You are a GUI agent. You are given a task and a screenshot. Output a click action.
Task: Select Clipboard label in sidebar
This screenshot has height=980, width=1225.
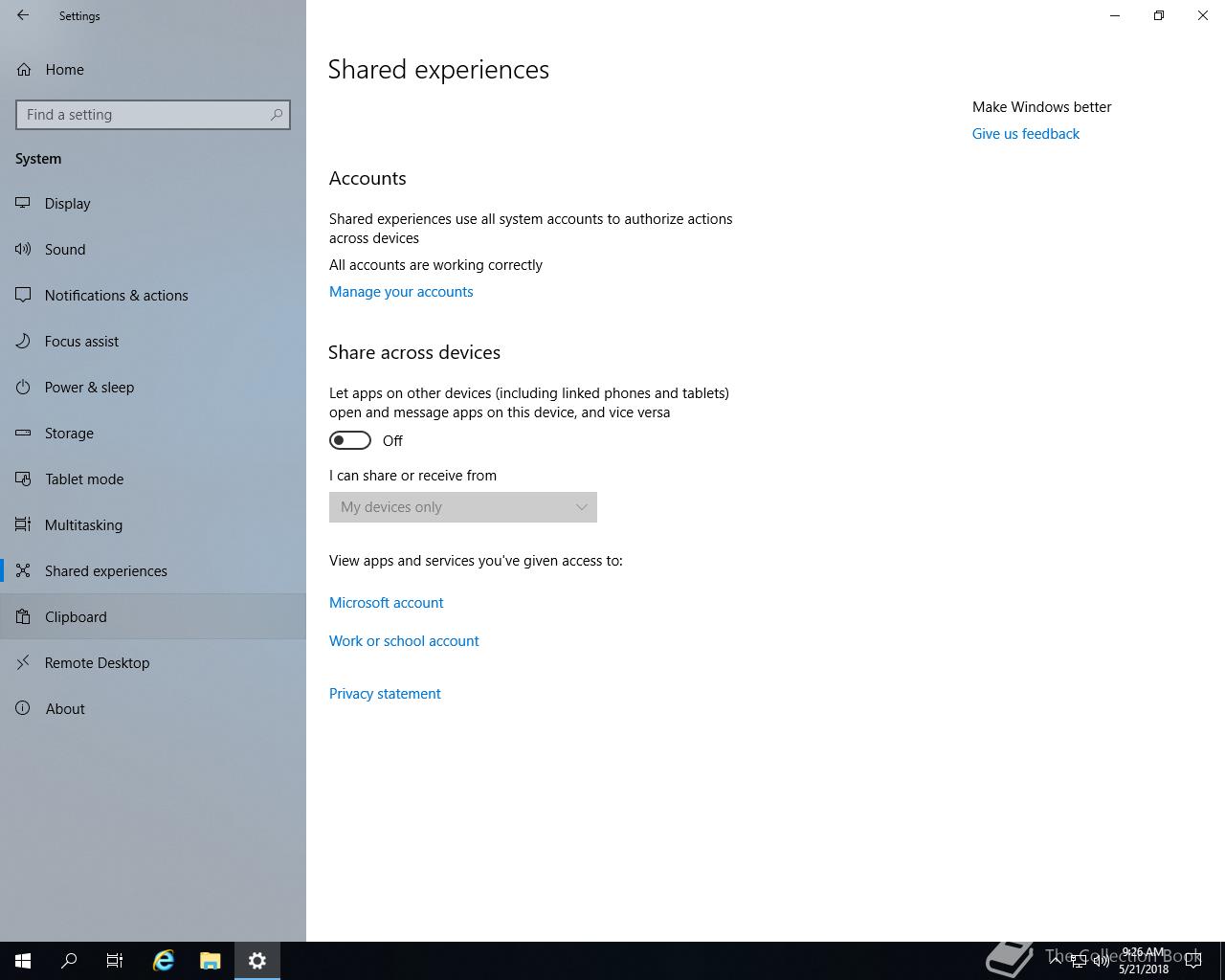(76, 616)
